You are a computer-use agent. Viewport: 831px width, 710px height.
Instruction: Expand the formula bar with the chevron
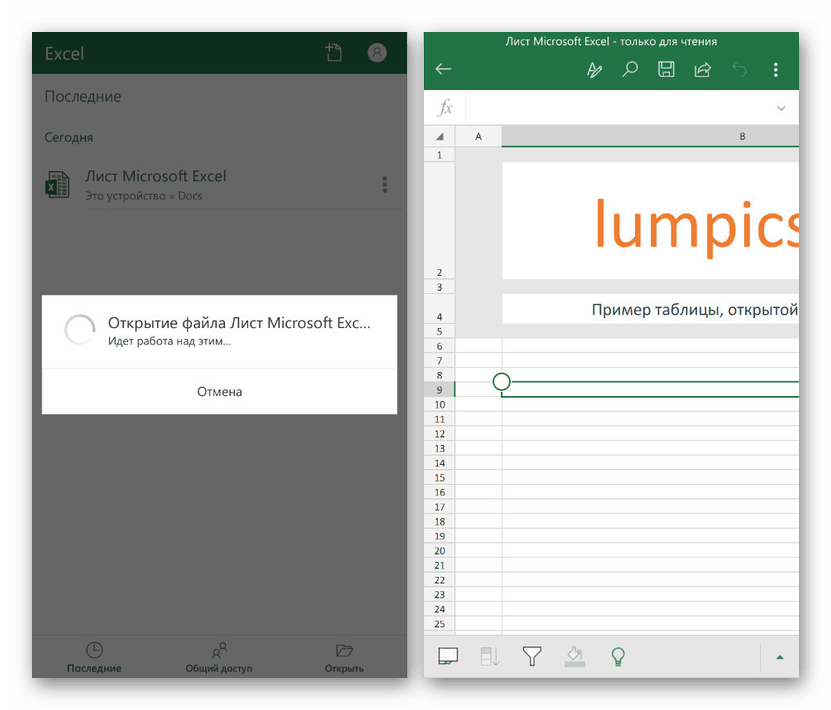[781, 108]
